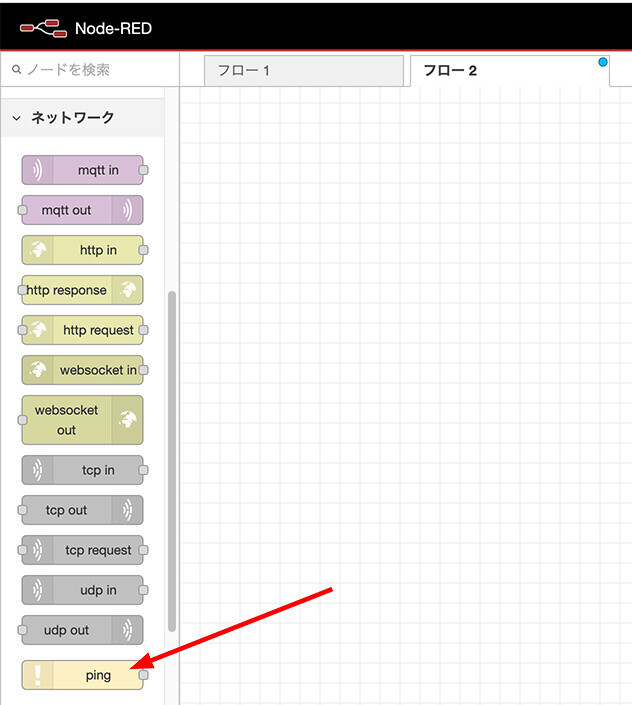Click the output port of http request node
Screen dimensions: 632x705
coord(143,330)
